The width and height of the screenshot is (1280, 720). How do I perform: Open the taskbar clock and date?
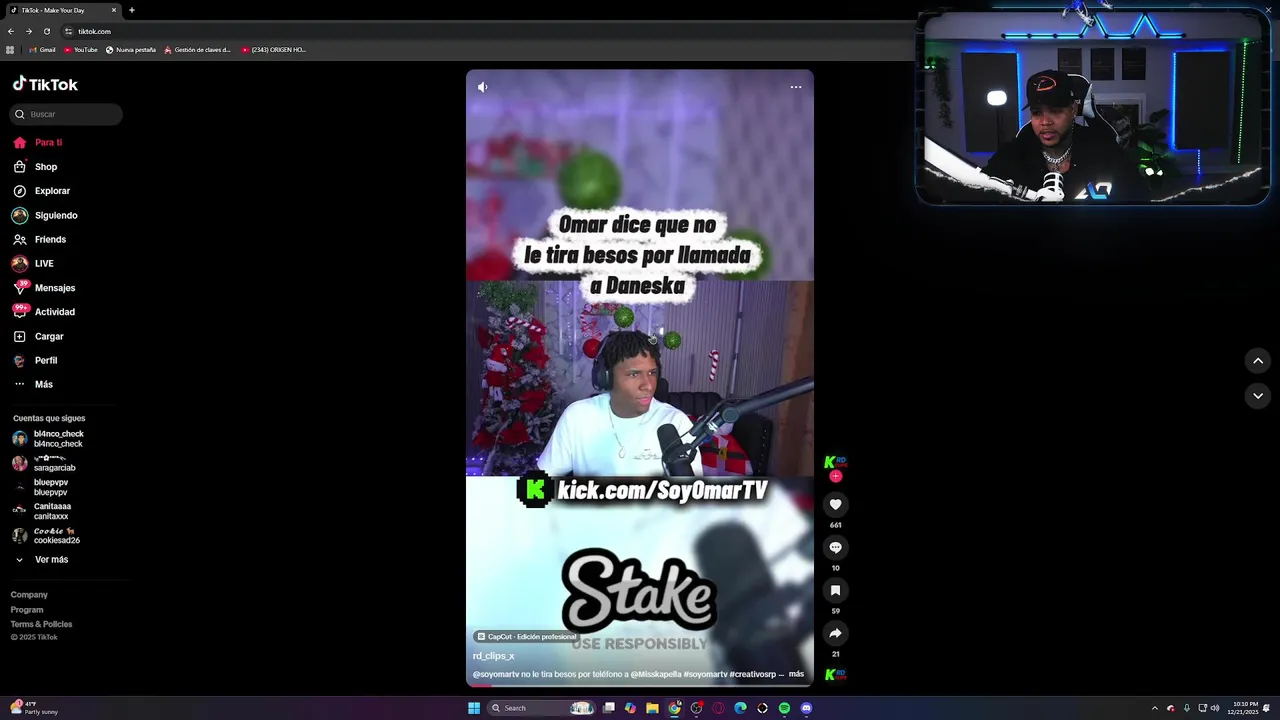(1245, 708)
